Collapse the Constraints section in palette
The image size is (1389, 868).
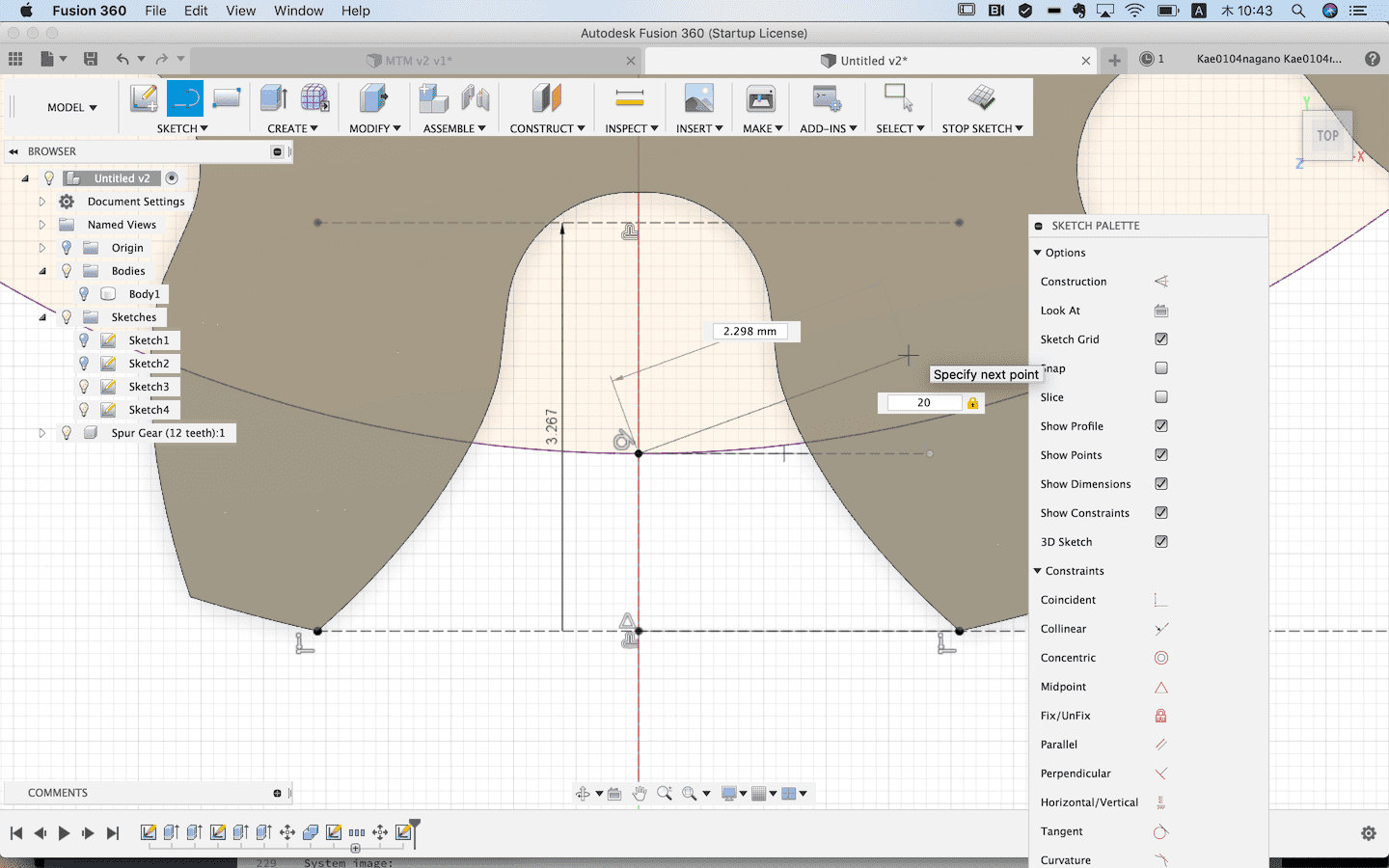1038,571
